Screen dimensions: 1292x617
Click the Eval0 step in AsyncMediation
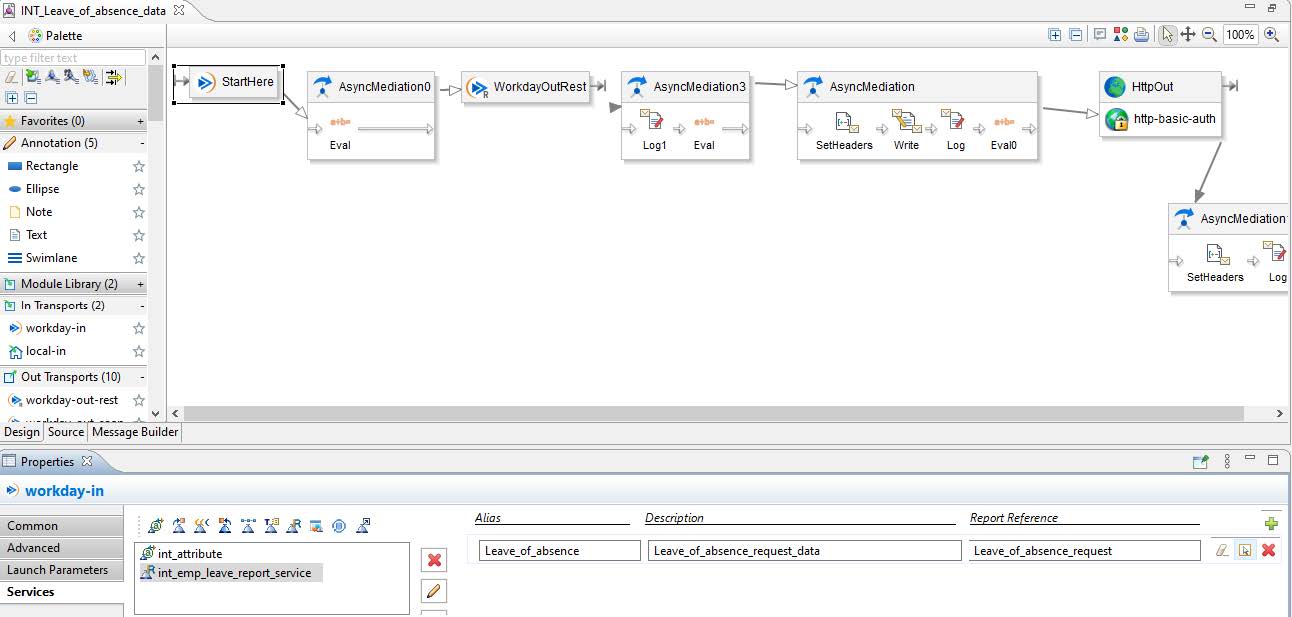(1003, 132)
